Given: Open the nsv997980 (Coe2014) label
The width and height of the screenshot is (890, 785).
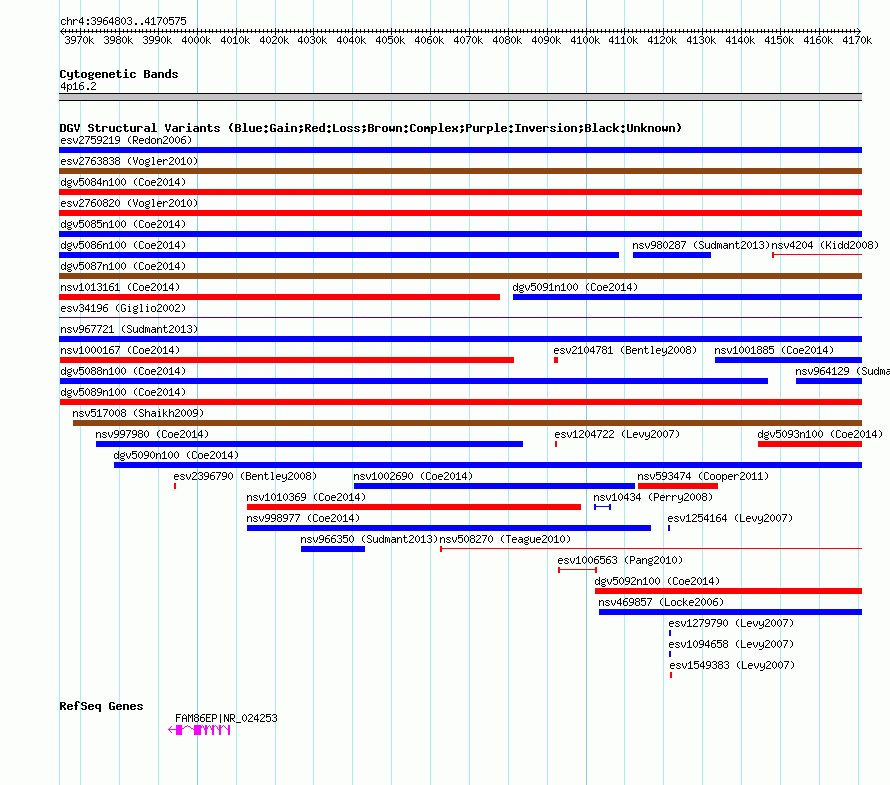Looking at the screenshot, I should click(x=152, y=434).
